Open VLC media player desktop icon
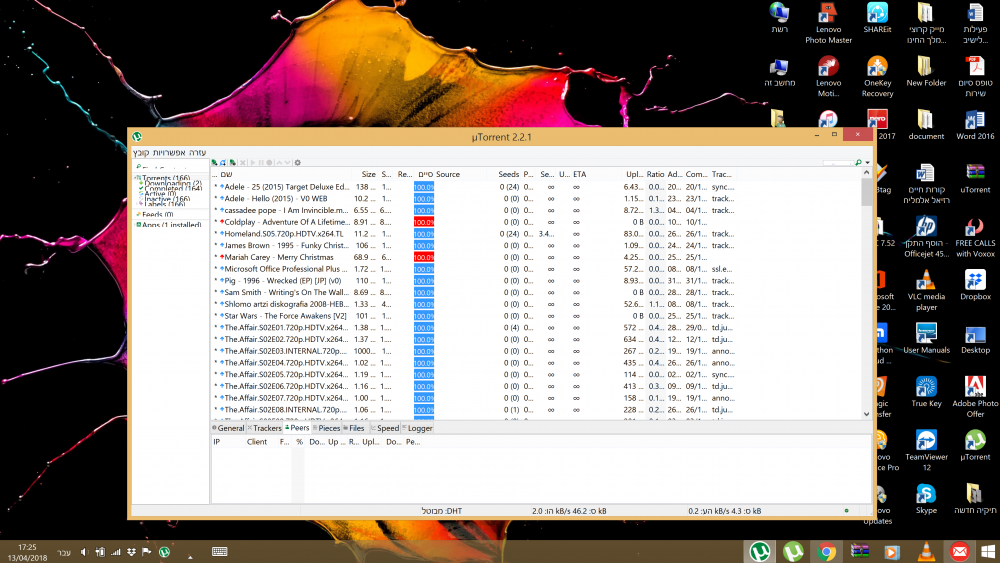Screen dimensions: 1000x563 926,291
